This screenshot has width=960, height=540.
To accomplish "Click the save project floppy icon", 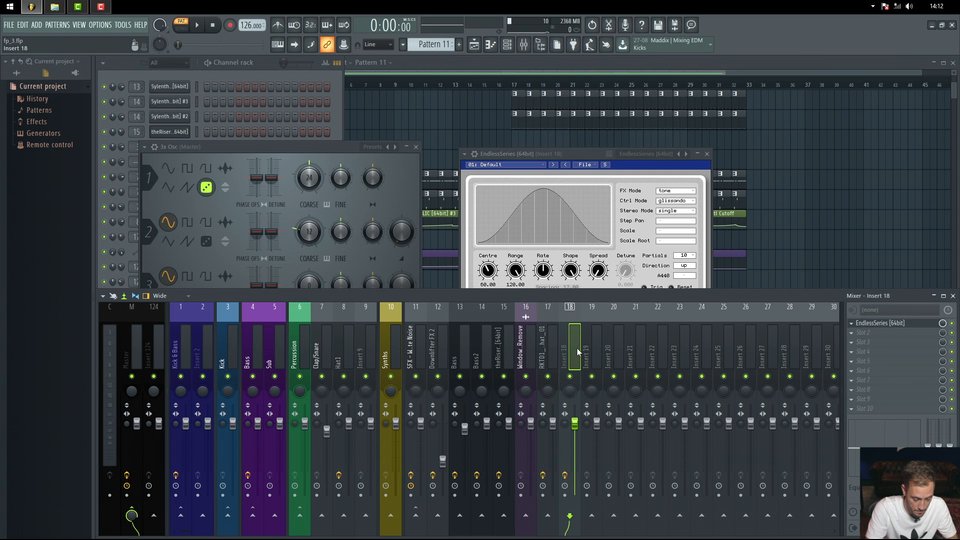I will pos(658,25).
